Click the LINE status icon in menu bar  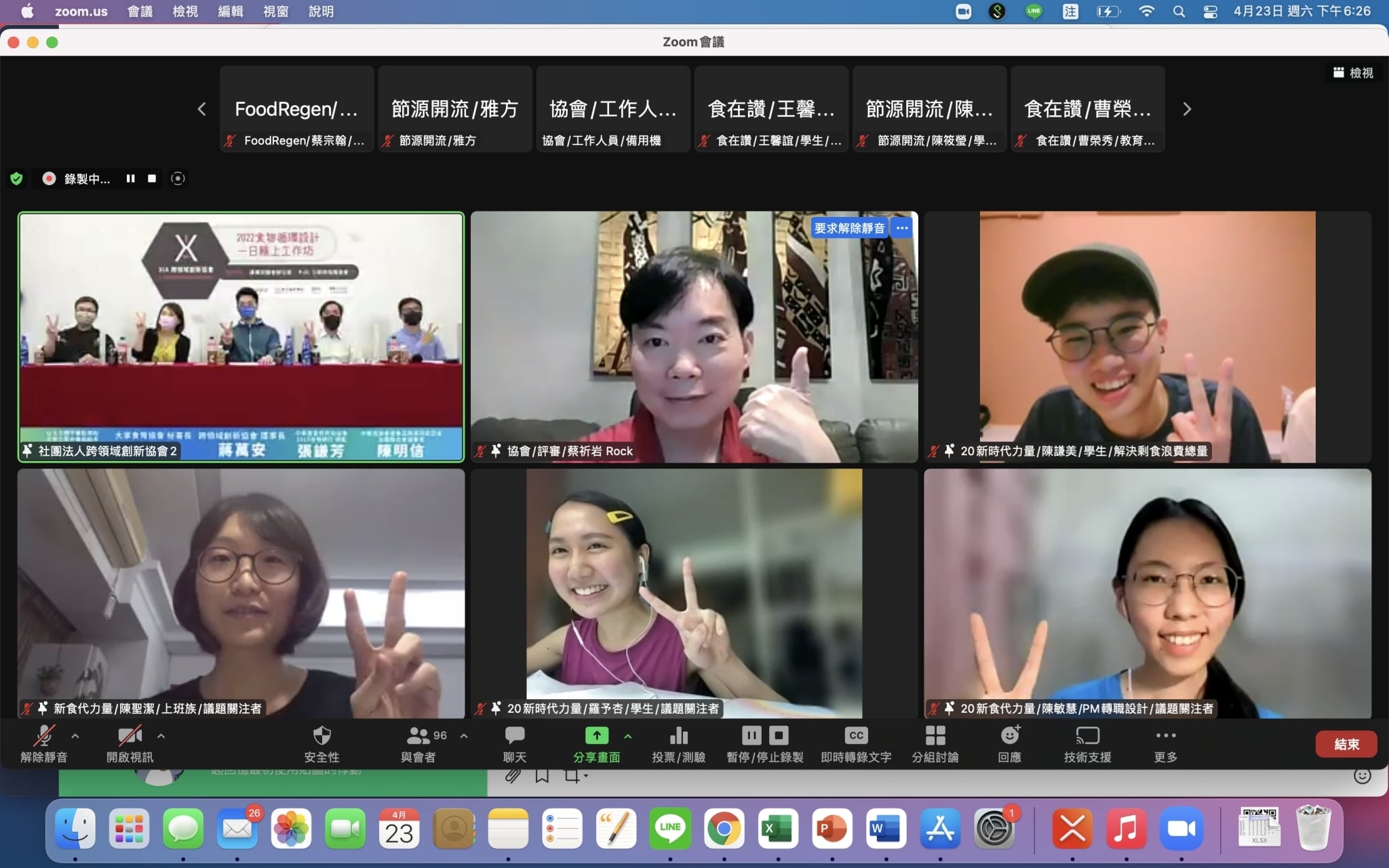[1034, 12]
